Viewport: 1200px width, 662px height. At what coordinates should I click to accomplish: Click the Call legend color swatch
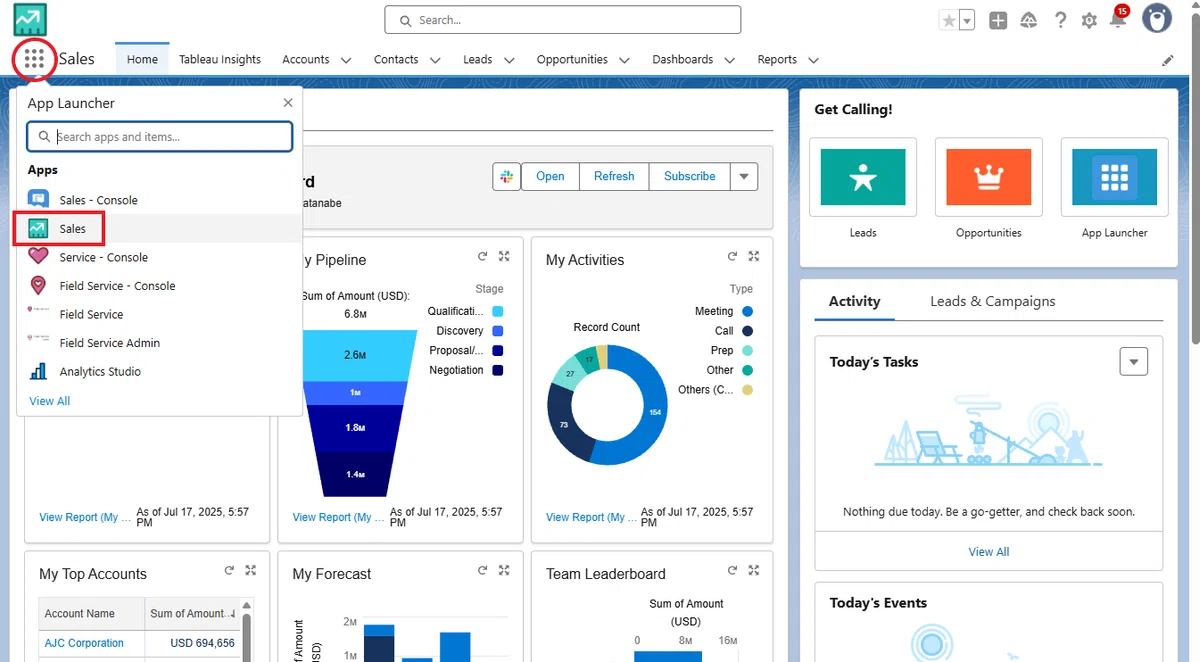click(x=747, y=331)
